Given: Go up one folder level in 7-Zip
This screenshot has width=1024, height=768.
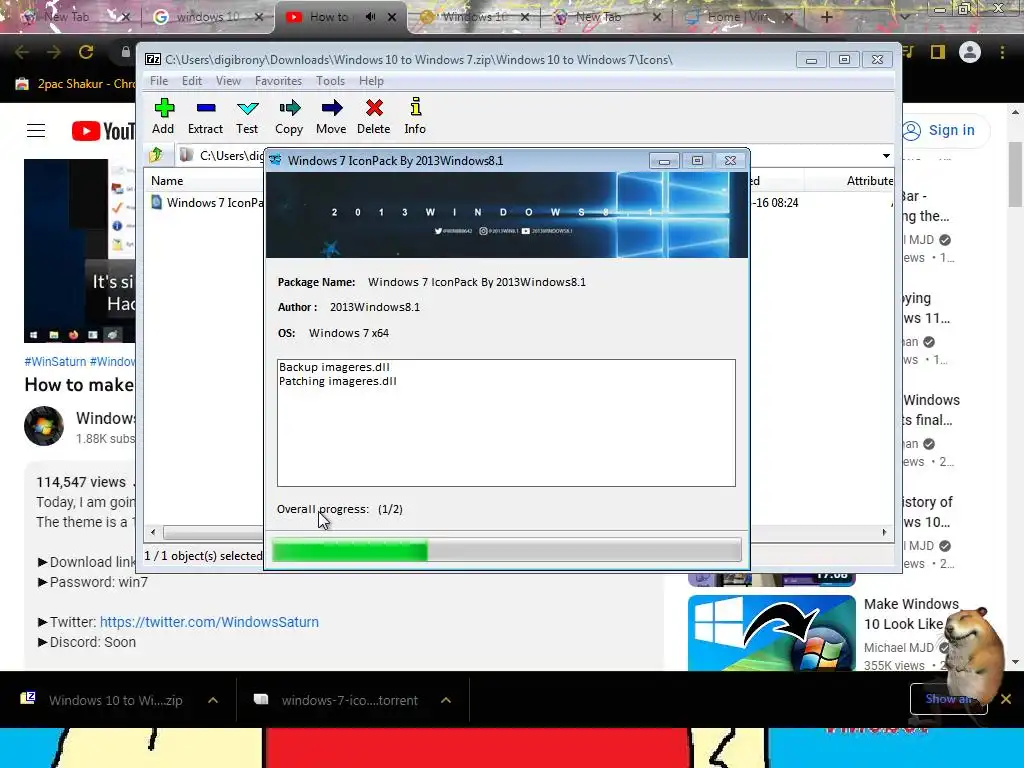Looking at the screenshot, I should pyautogui.click(x=156, y=155).
